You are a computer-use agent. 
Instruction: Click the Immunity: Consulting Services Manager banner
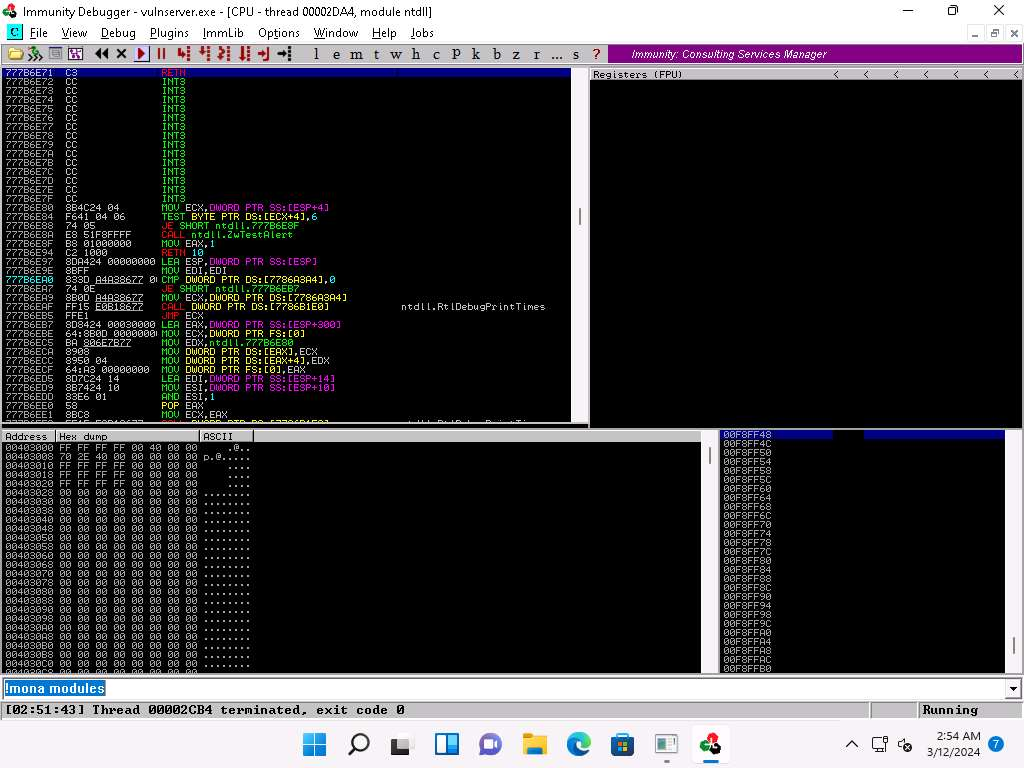click(x=730, y=54)
